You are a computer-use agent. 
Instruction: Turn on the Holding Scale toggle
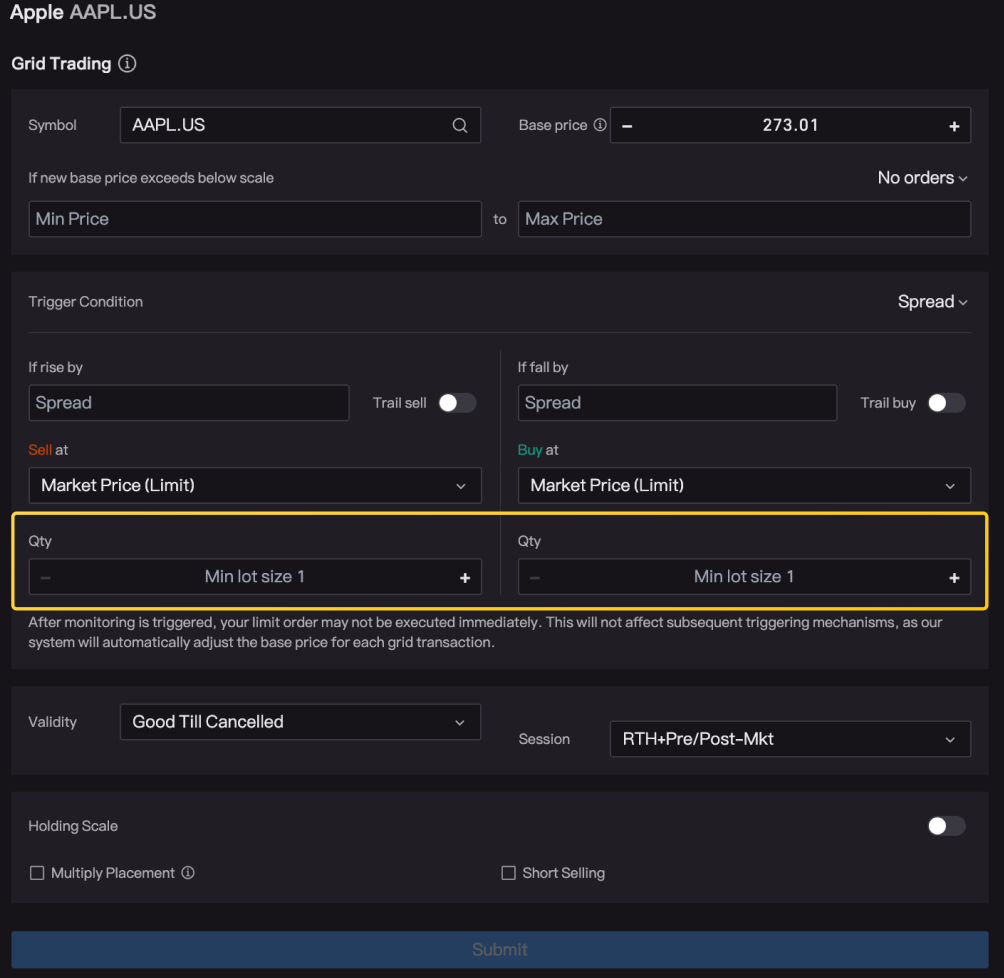(x=946, y=826)
